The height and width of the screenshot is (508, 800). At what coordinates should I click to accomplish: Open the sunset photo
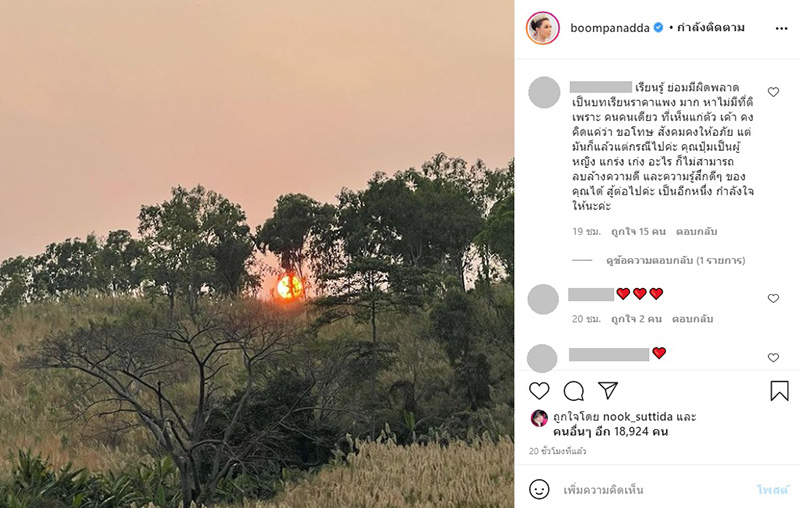coord(257,254)
